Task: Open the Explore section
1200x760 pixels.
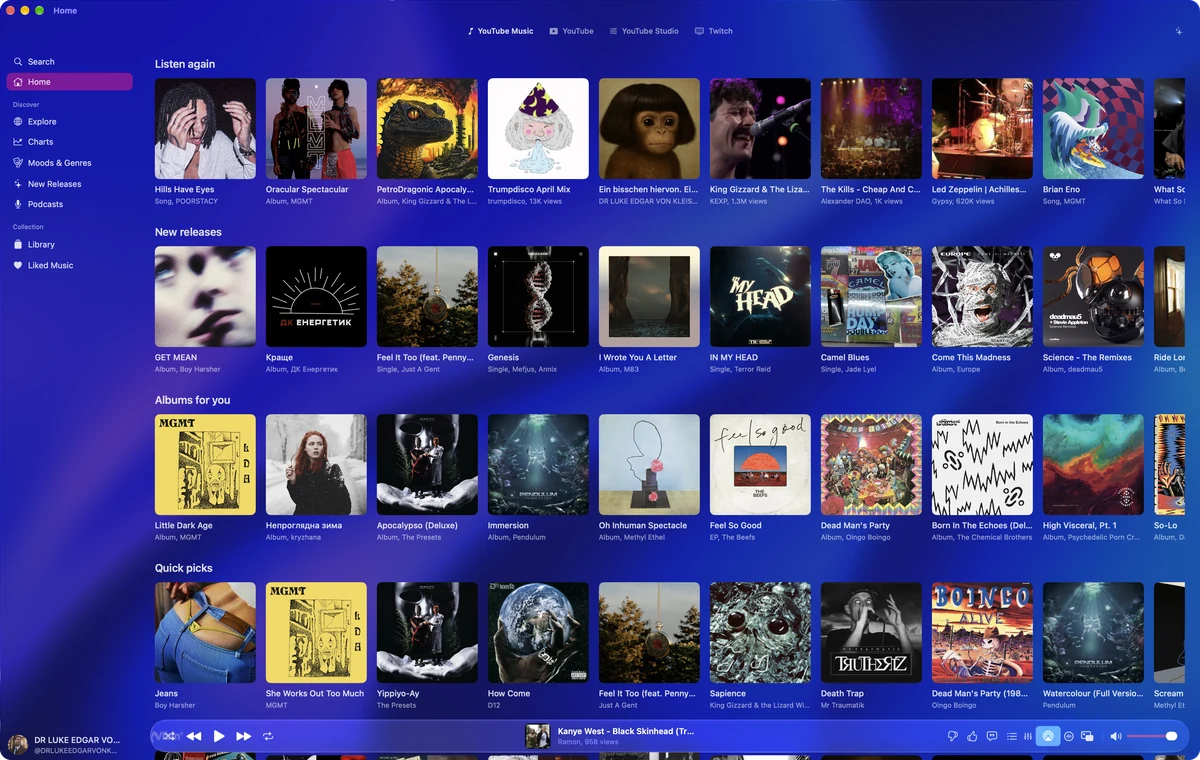Action: (x=69, y=122)
